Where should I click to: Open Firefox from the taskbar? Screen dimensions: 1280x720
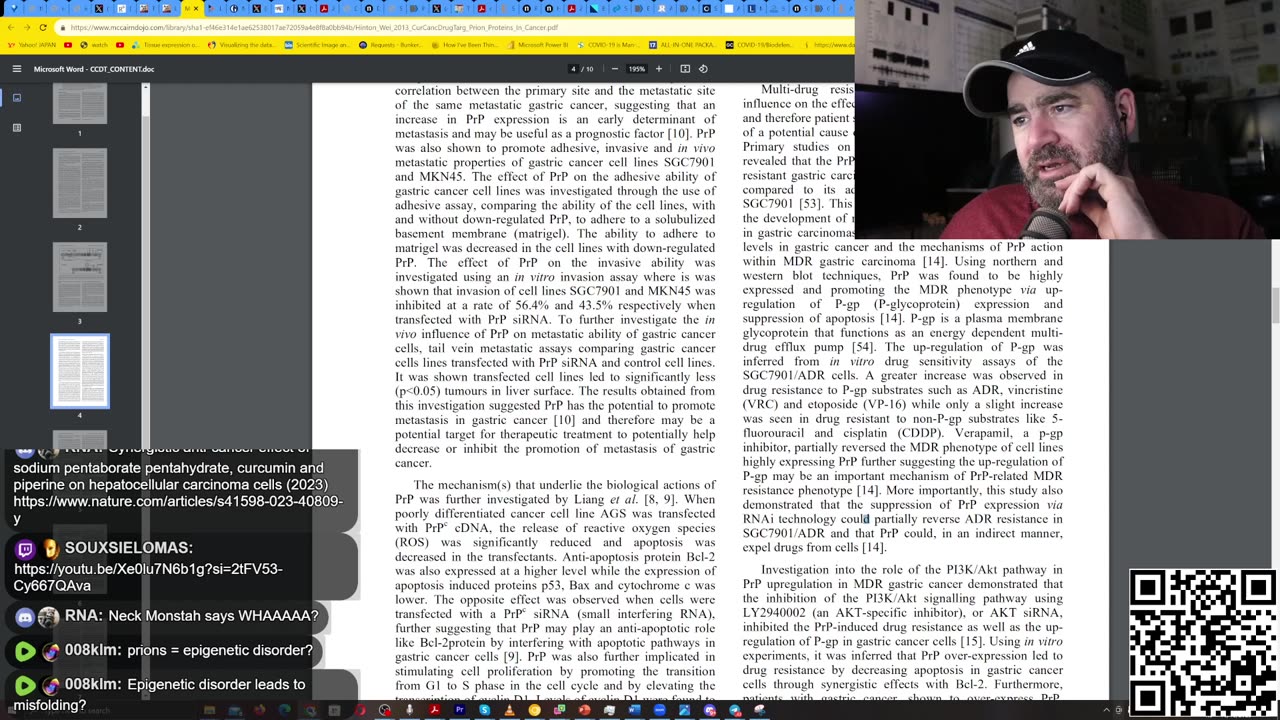click(x=259, y=710)
